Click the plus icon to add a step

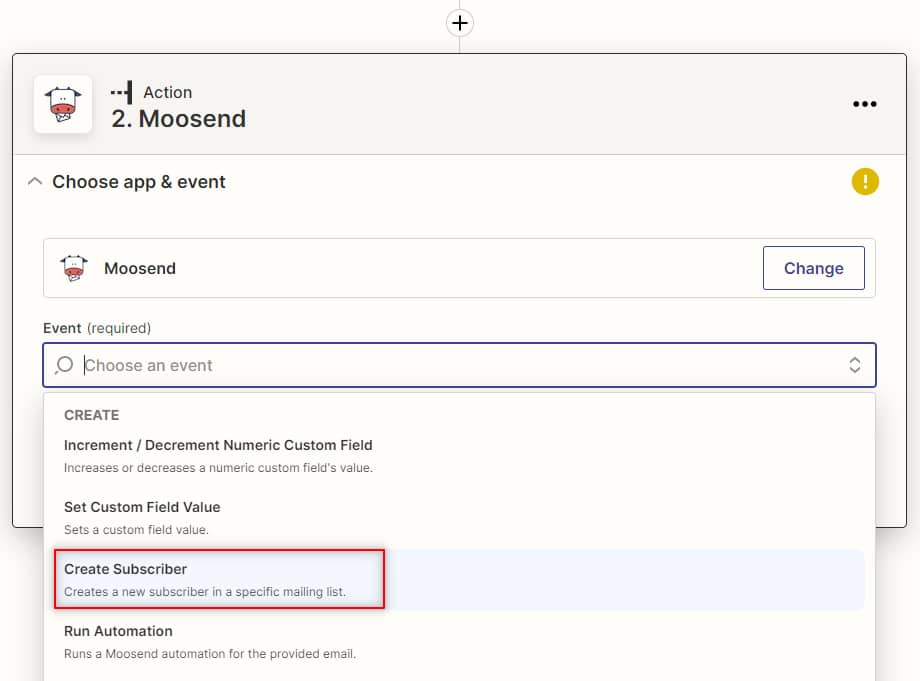click(459, 23)
